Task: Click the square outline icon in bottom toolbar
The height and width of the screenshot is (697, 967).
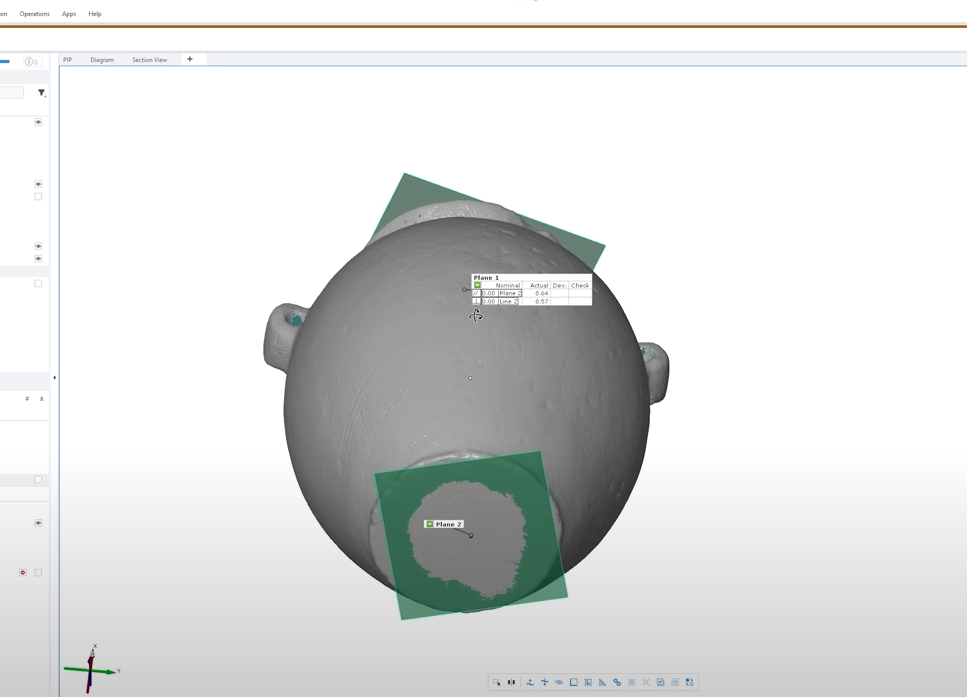Action: coord(573,682)
